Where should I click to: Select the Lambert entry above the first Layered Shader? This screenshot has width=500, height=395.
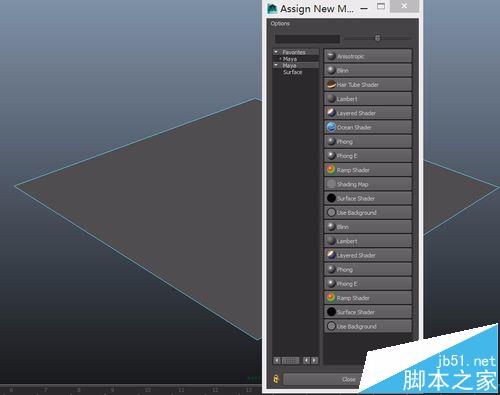point(368,99)
